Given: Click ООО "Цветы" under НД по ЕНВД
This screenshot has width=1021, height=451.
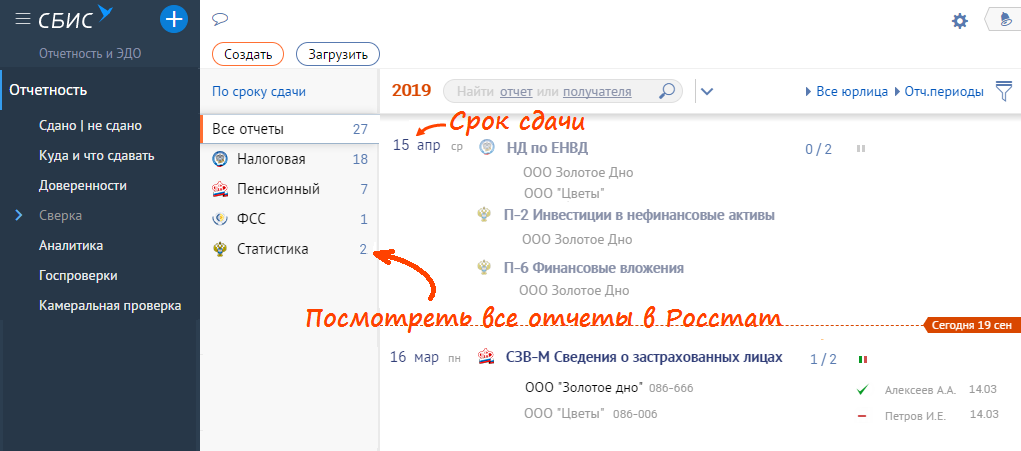Looking at the screenshot, I should coord(565,193).
